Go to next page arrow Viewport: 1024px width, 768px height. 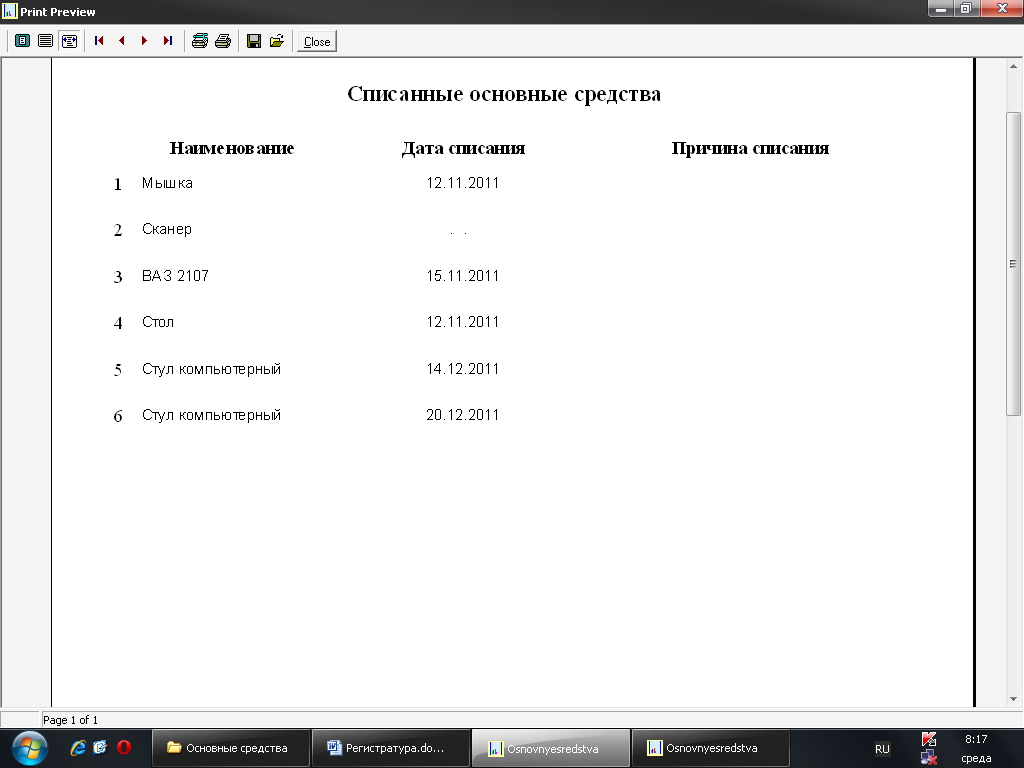pos(144,41)
